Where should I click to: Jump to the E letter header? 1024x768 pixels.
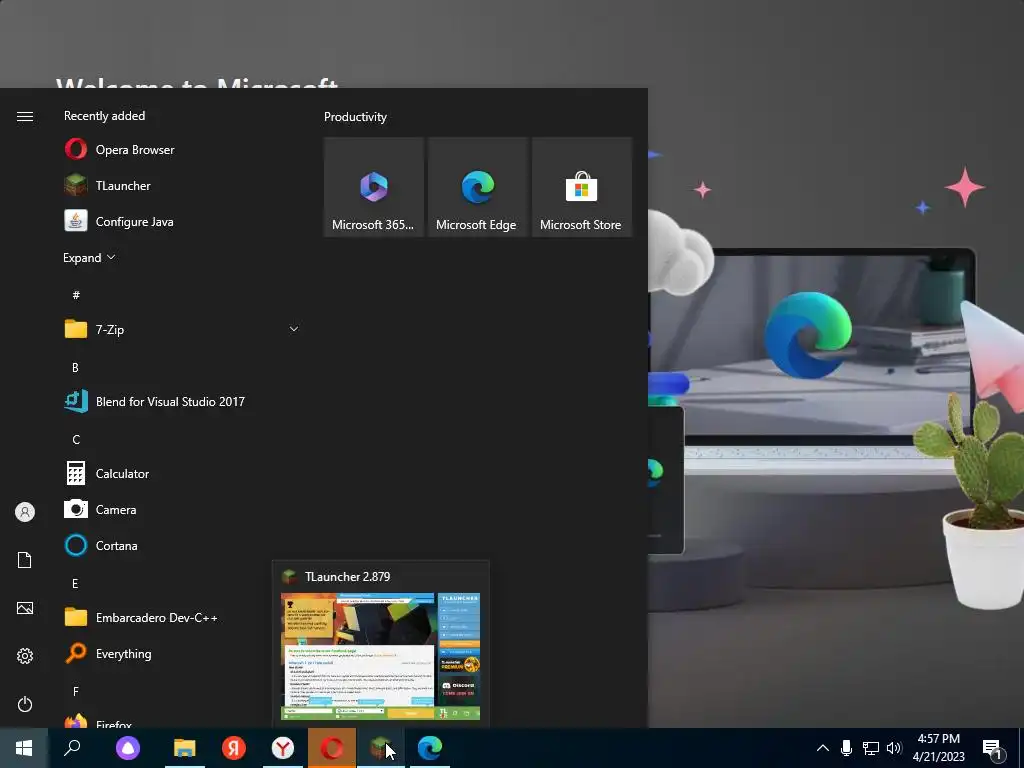[75, 583]
